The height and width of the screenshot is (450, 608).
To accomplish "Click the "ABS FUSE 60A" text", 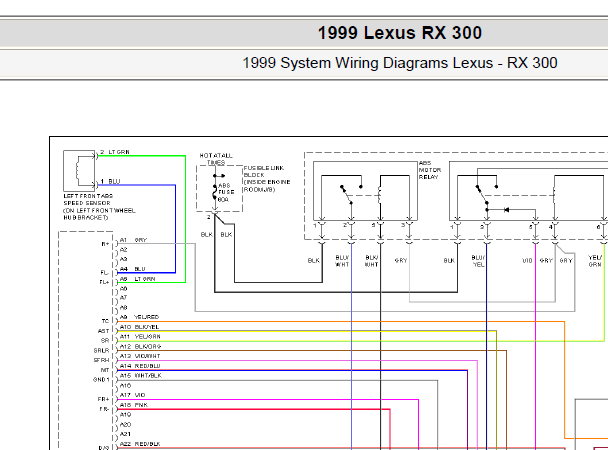I will coord(226,193).
